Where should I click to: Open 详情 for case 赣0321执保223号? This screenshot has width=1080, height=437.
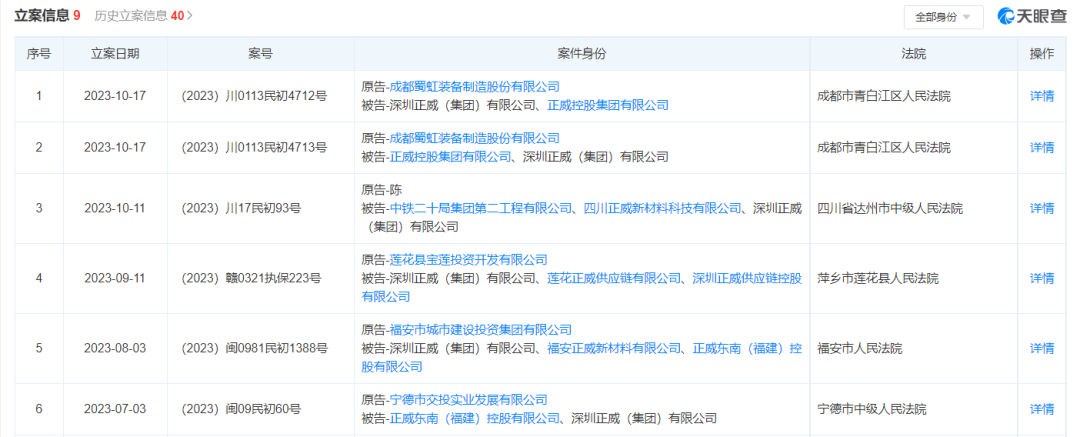(1041, 278)
